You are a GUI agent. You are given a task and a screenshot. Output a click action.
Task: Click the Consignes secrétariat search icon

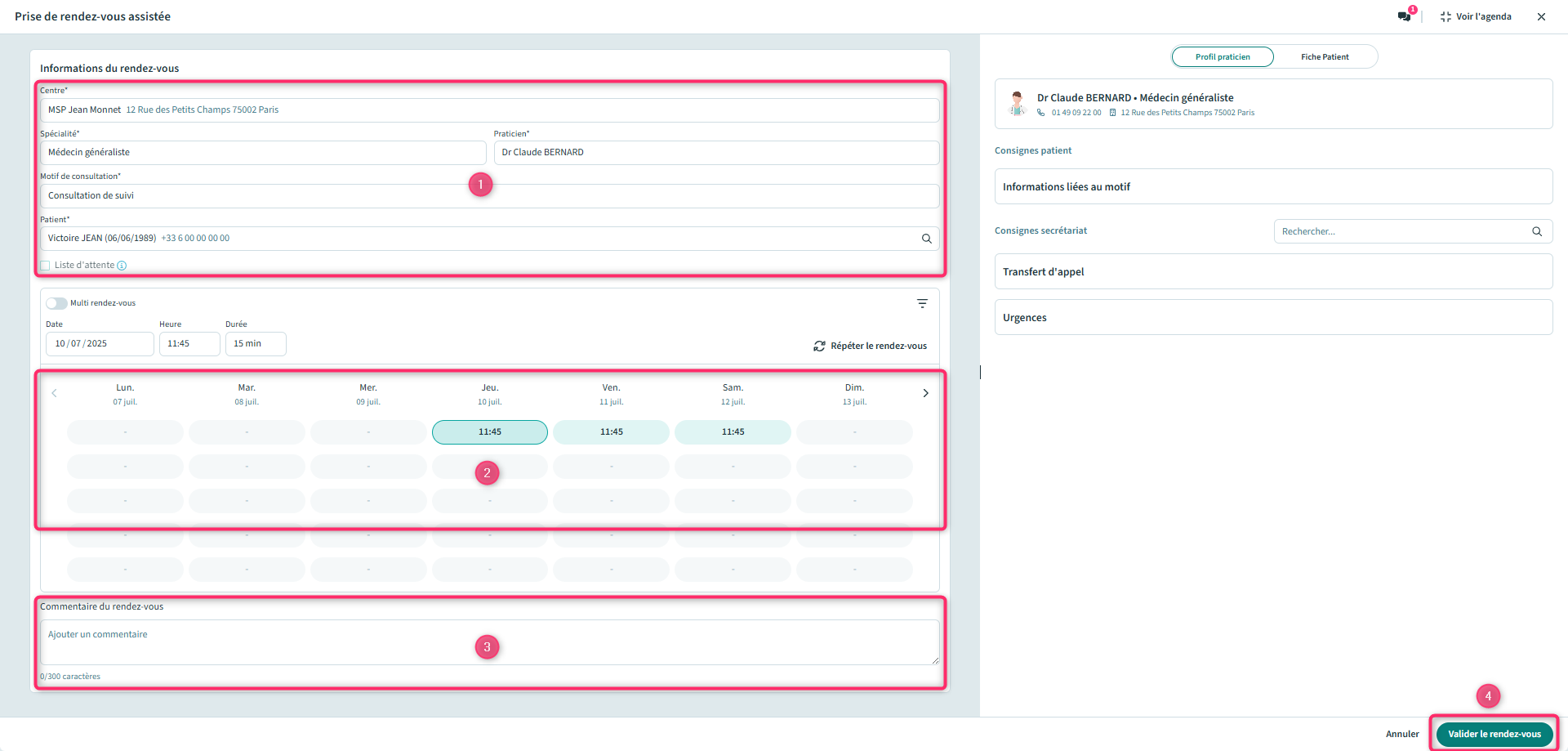(1536, 231)
